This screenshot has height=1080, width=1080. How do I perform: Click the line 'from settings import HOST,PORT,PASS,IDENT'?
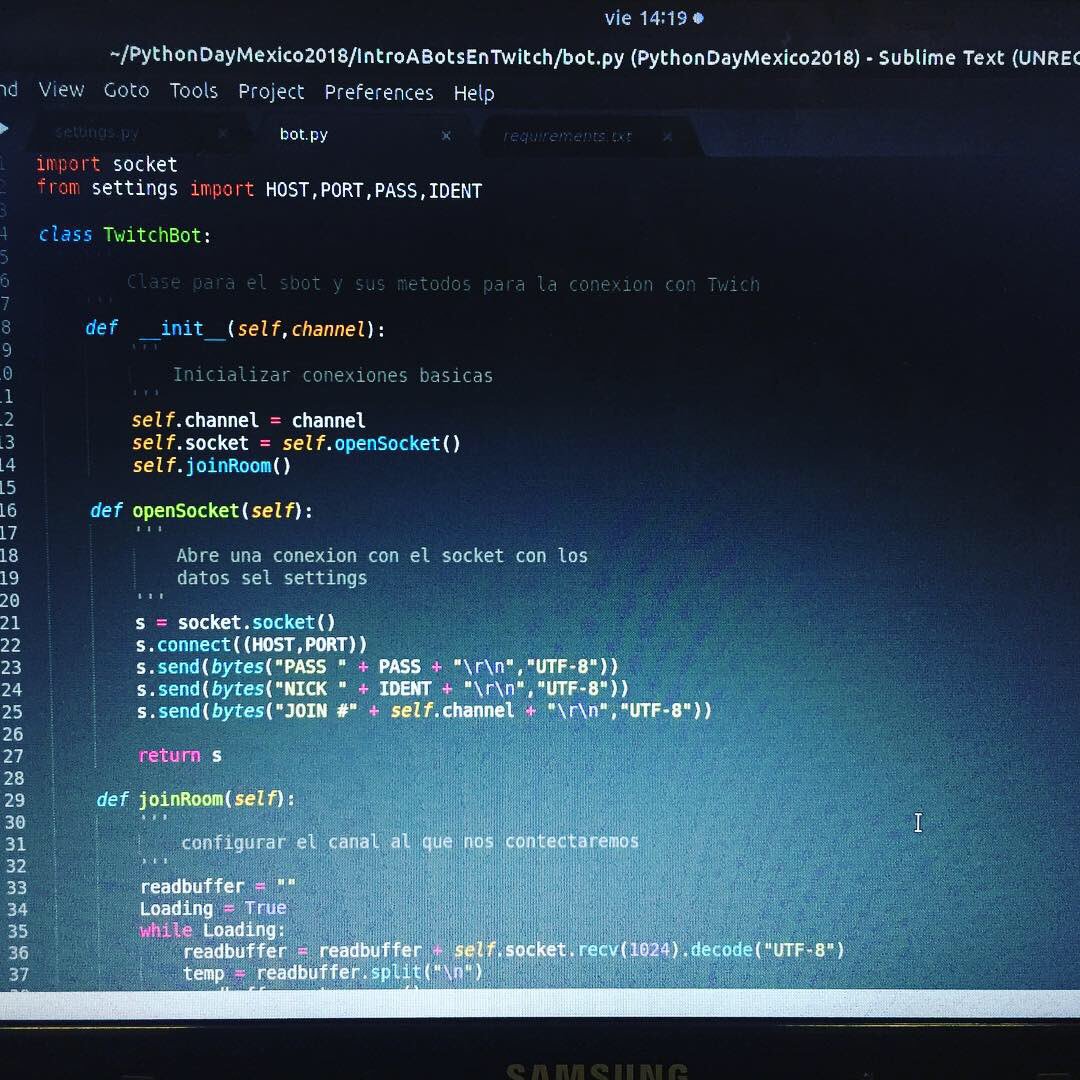[x=259, y=189]
